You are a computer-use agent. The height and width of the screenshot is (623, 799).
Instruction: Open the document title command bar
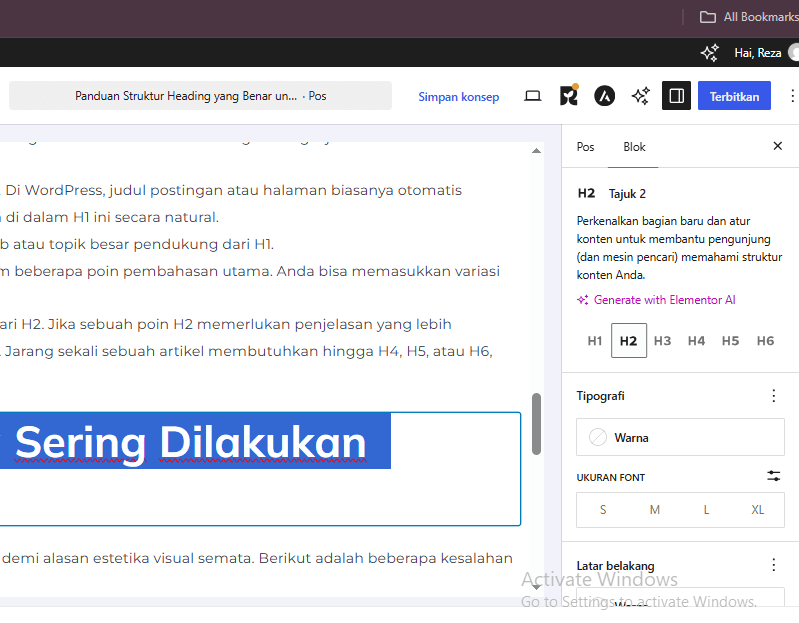click(200, 96)
